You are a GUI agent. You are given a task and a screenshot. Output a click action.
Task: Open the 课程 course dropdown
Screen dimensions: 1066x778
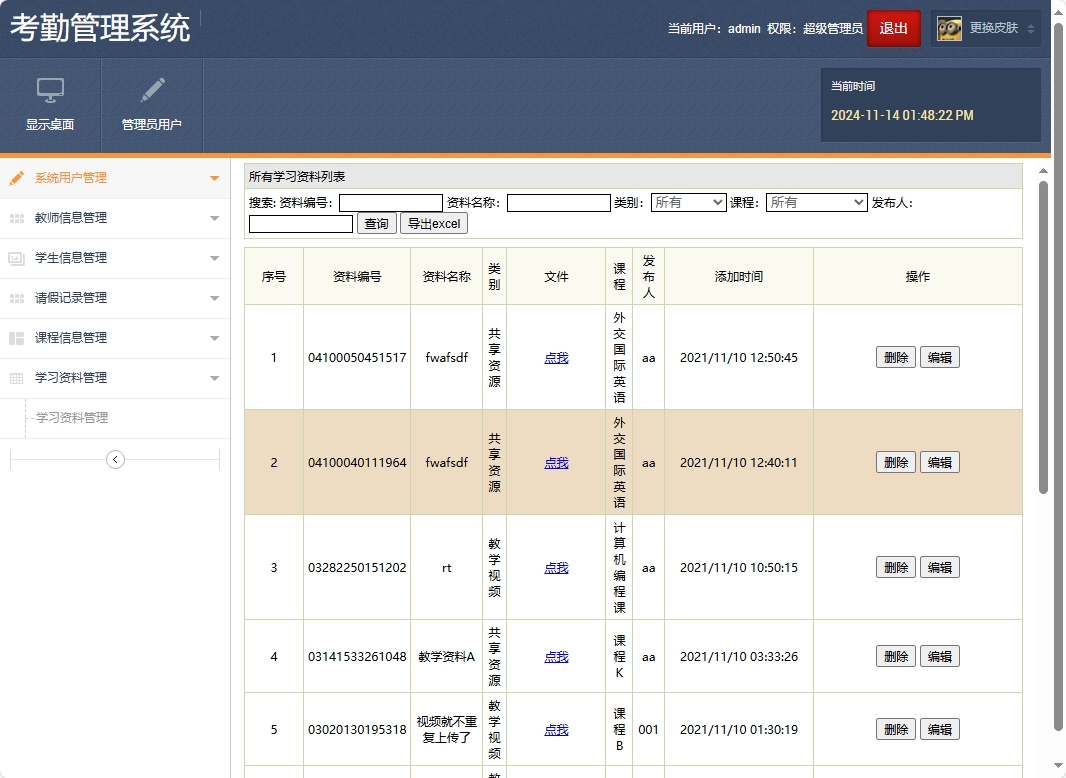point(816,202)
